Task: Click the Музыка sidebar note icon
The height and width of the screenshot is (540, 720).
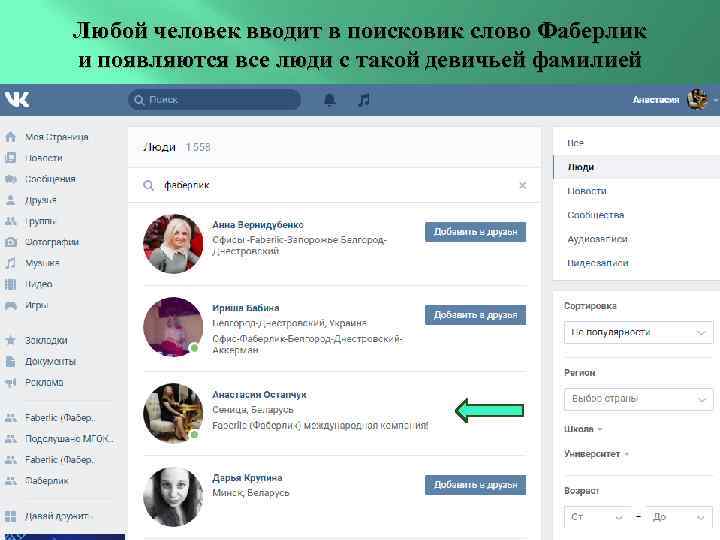Action: click(10, 263)
